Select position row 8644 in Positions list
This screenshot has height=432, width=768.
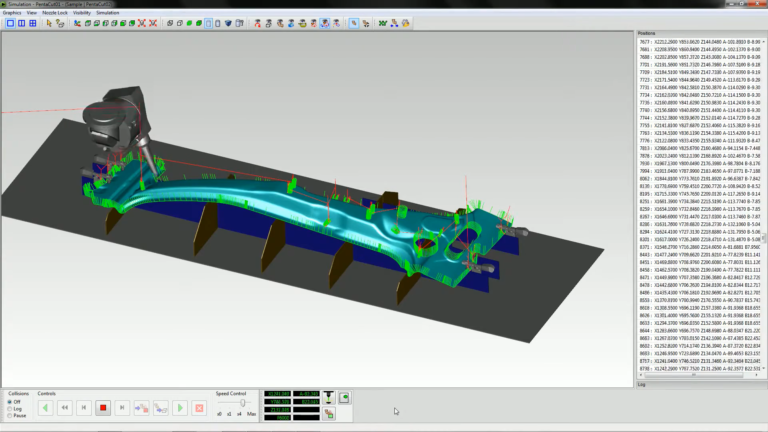[x=699, y=331]
